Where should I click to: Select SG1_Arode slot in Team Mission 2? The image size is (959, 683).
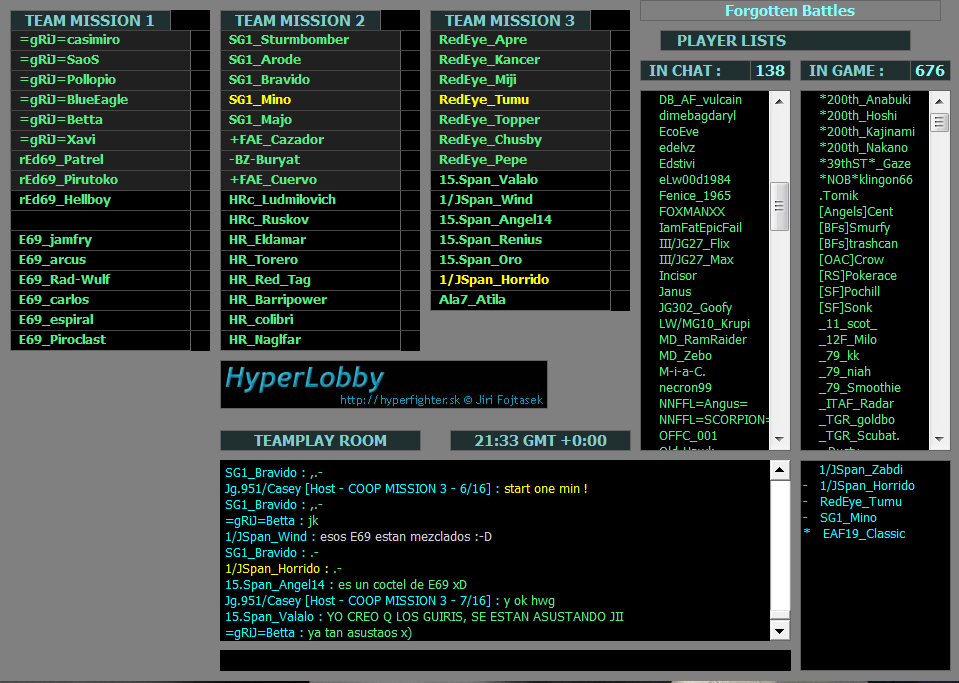coord(310,60)
